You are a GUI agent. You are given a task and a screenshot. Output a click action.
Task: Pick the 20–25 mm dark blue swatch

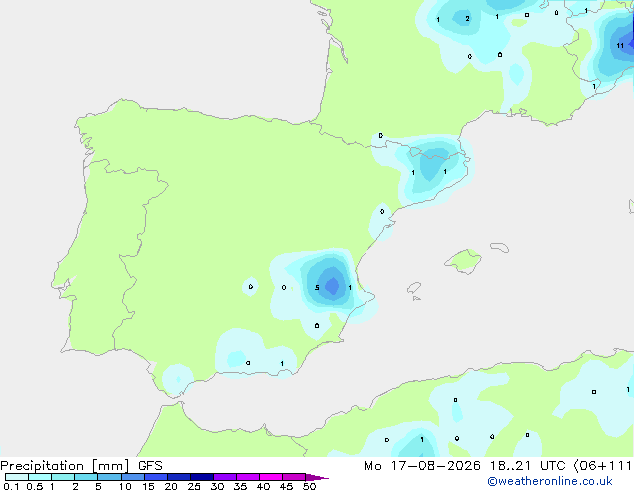pos(179,477)
